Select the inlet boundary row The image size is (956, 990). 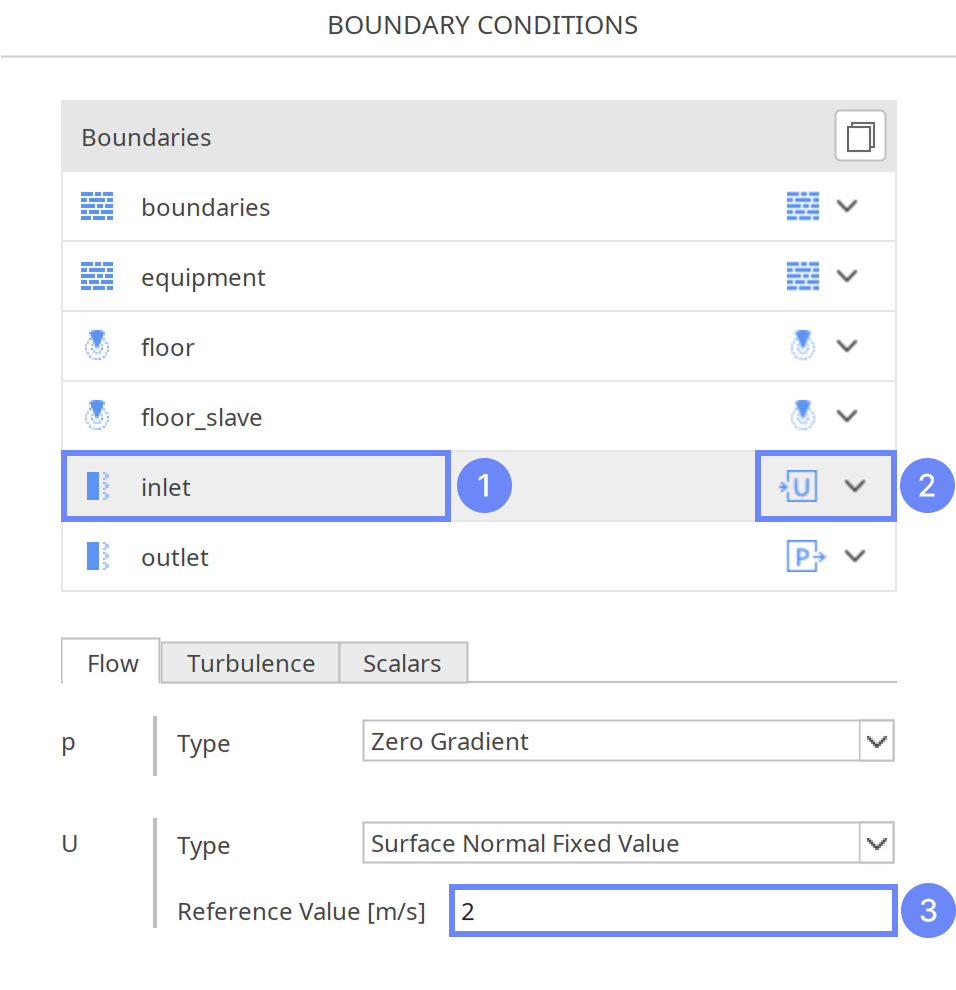pos(256,486)
